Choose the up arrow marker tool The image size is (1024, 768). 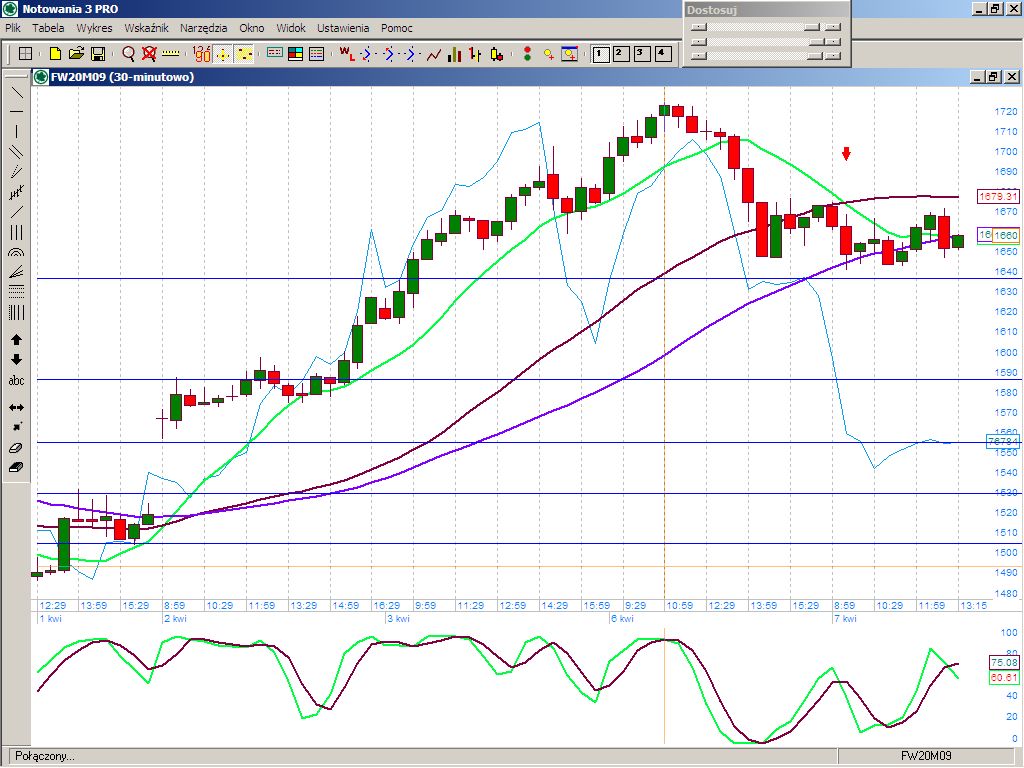click(16, 340)
